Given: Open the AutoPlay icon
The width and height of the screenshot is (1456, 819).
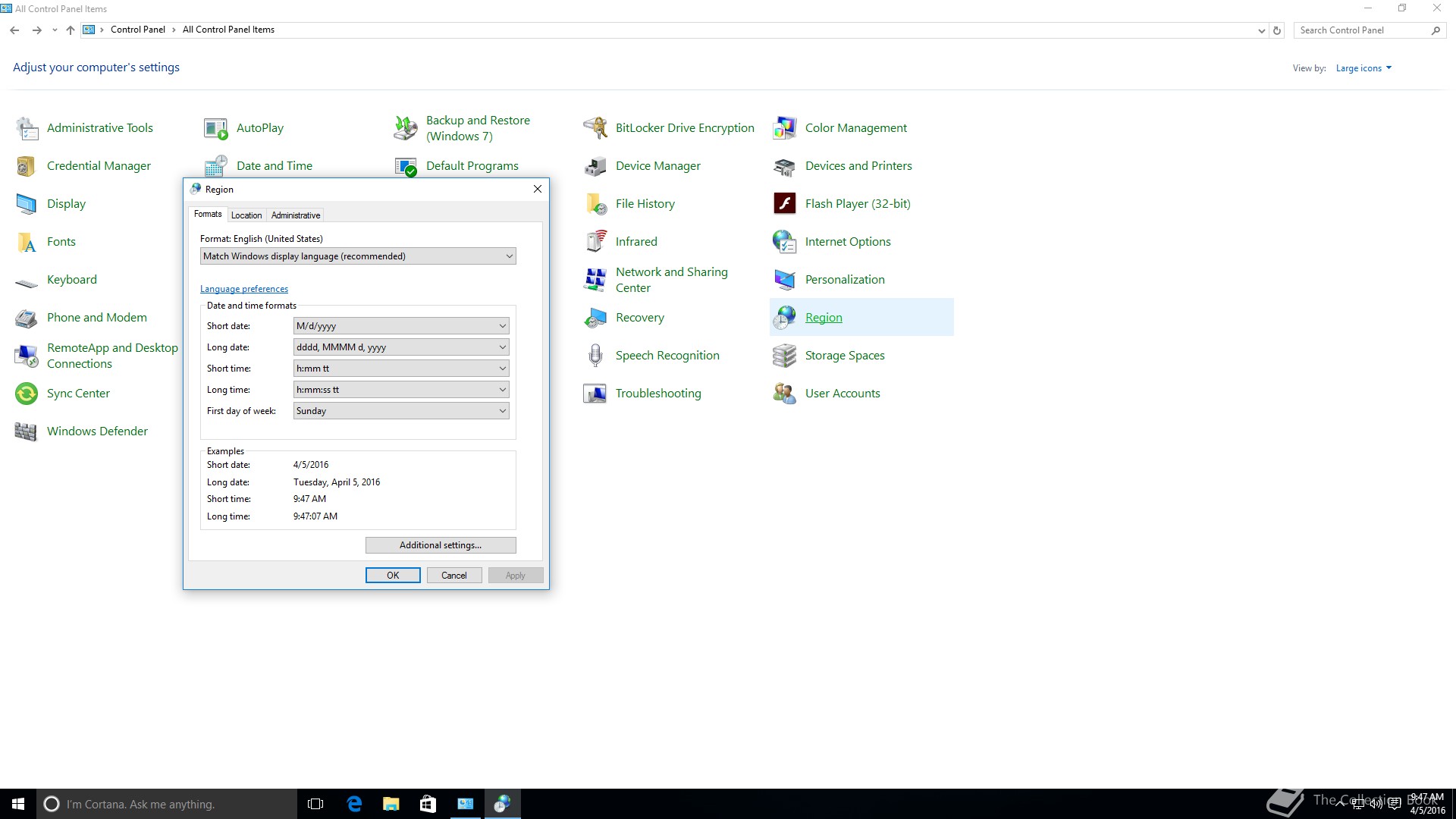Looking at the screenshot, I should click(x=216, y=128).
